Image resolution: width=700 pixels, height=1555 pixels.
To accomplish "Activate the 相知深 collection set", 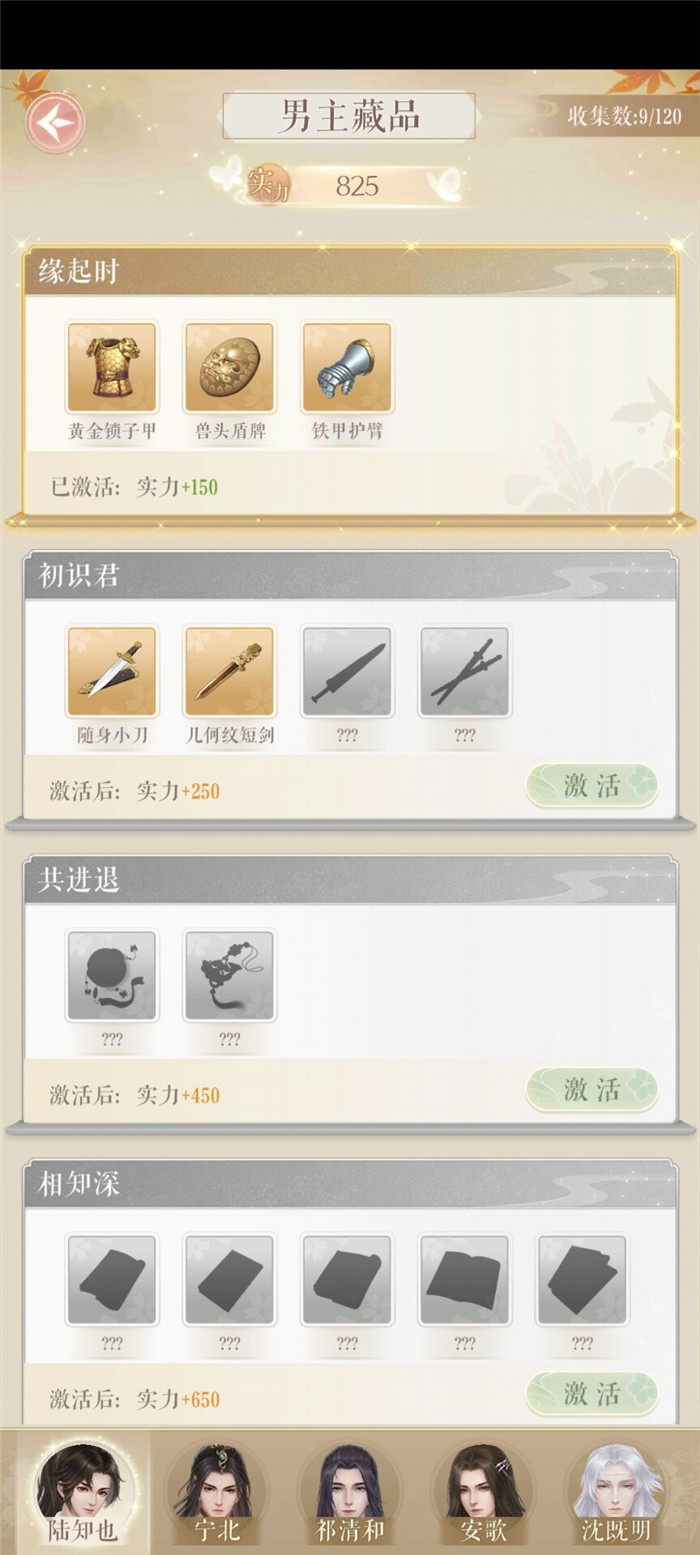I will click(592, 1394).
